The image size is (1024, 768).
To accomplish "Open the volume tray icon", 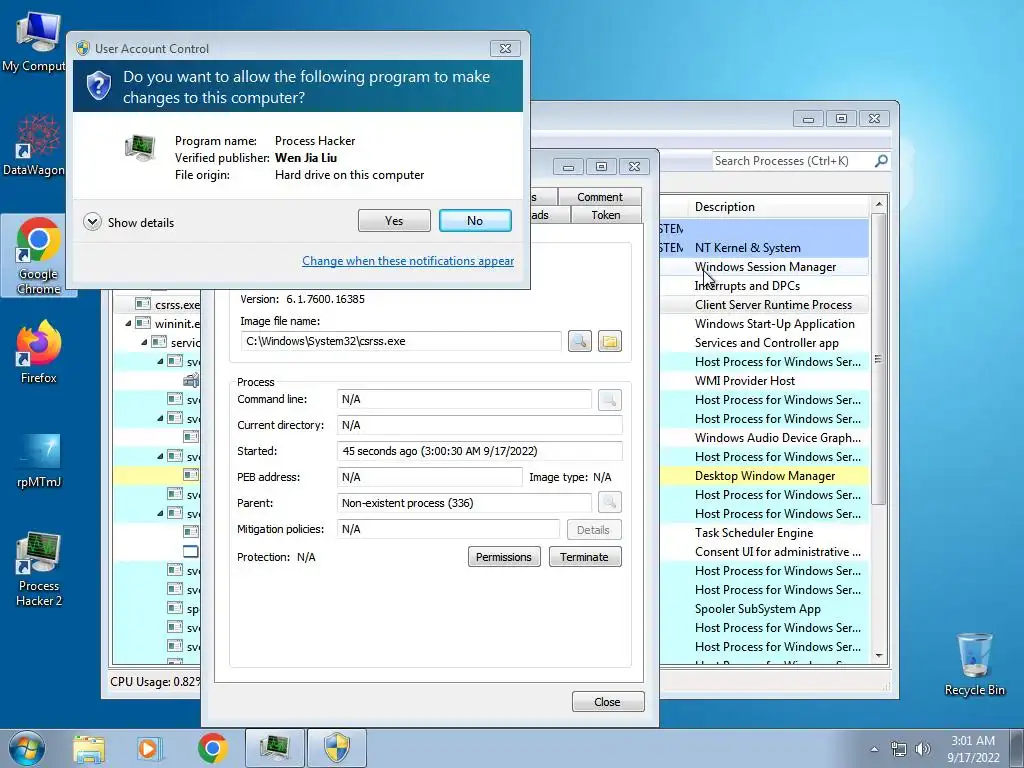I will [x=922, y=749].
